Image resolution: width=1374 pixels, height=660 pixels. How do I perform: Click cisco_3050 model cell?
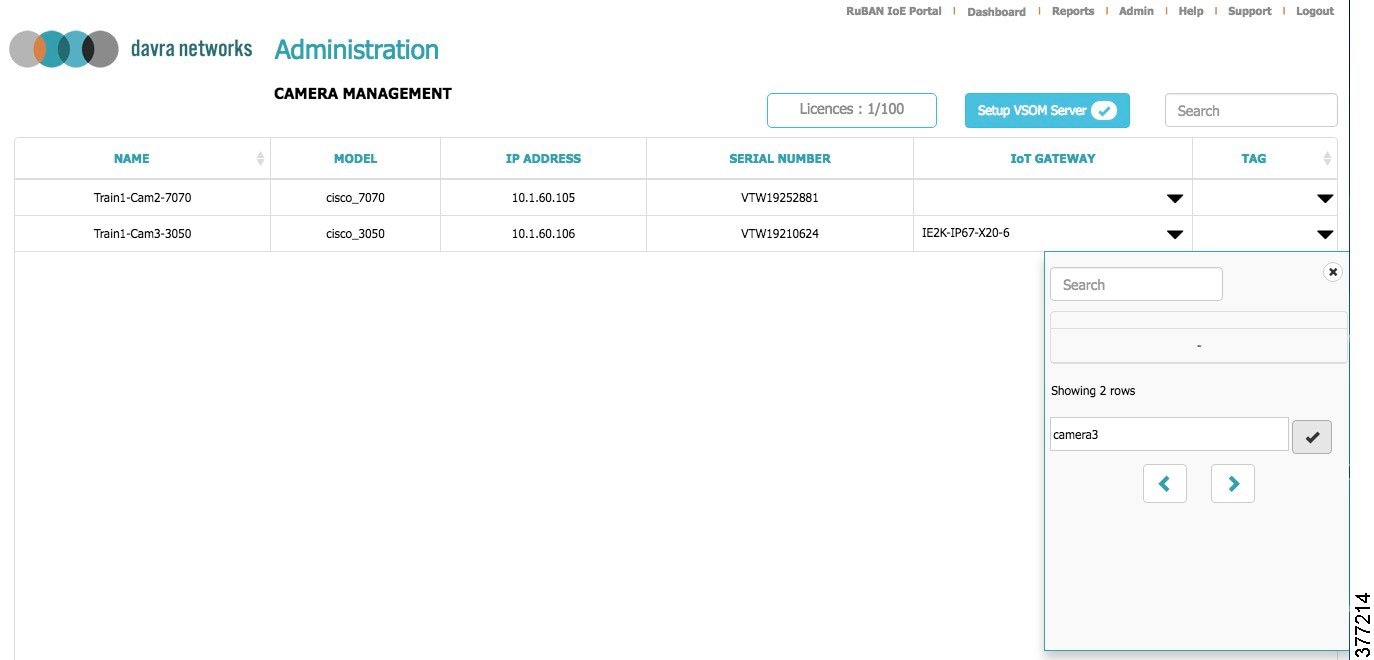[x=355, y=234]
